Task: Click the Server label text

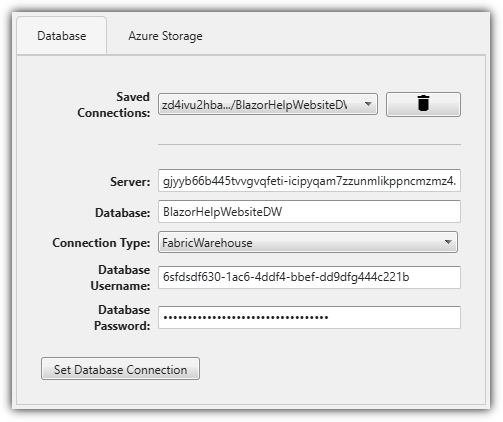Action: 130,182
